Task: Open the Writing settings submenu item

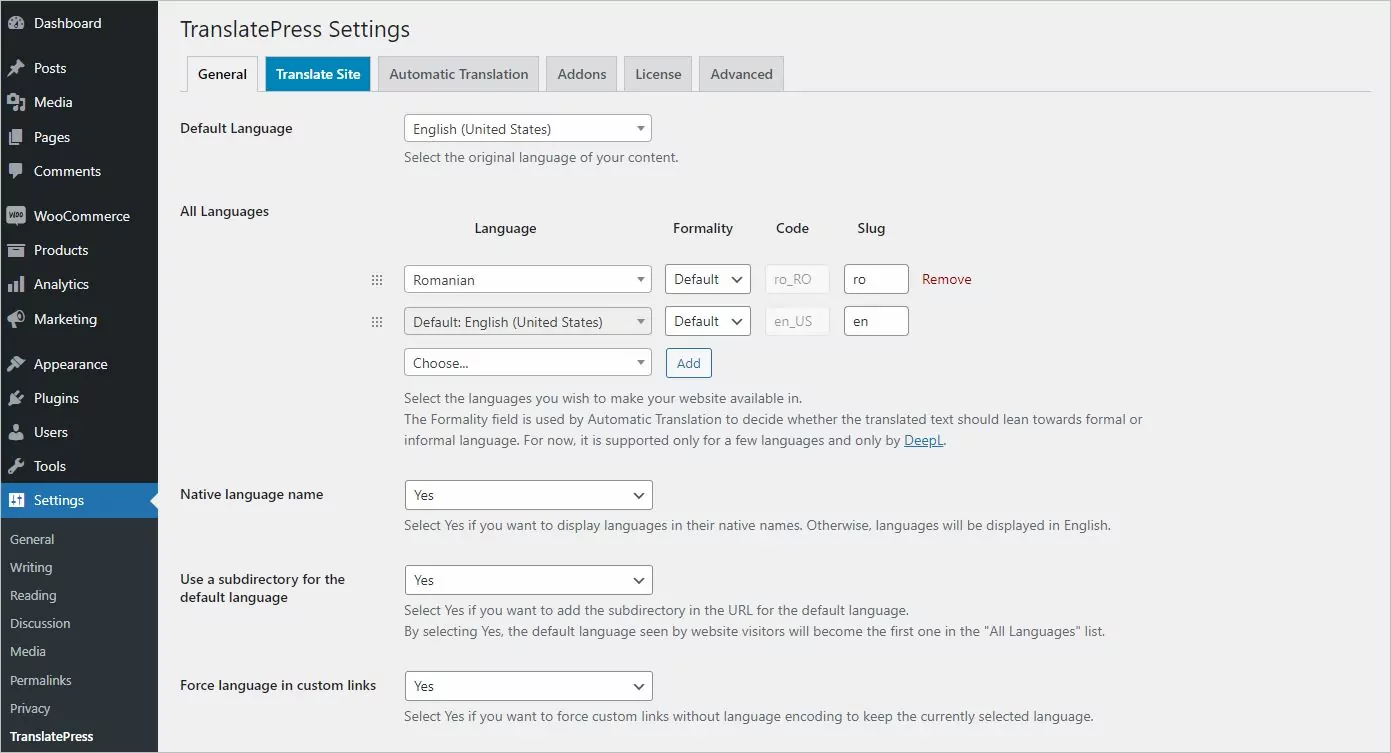Action: point(31,567)
